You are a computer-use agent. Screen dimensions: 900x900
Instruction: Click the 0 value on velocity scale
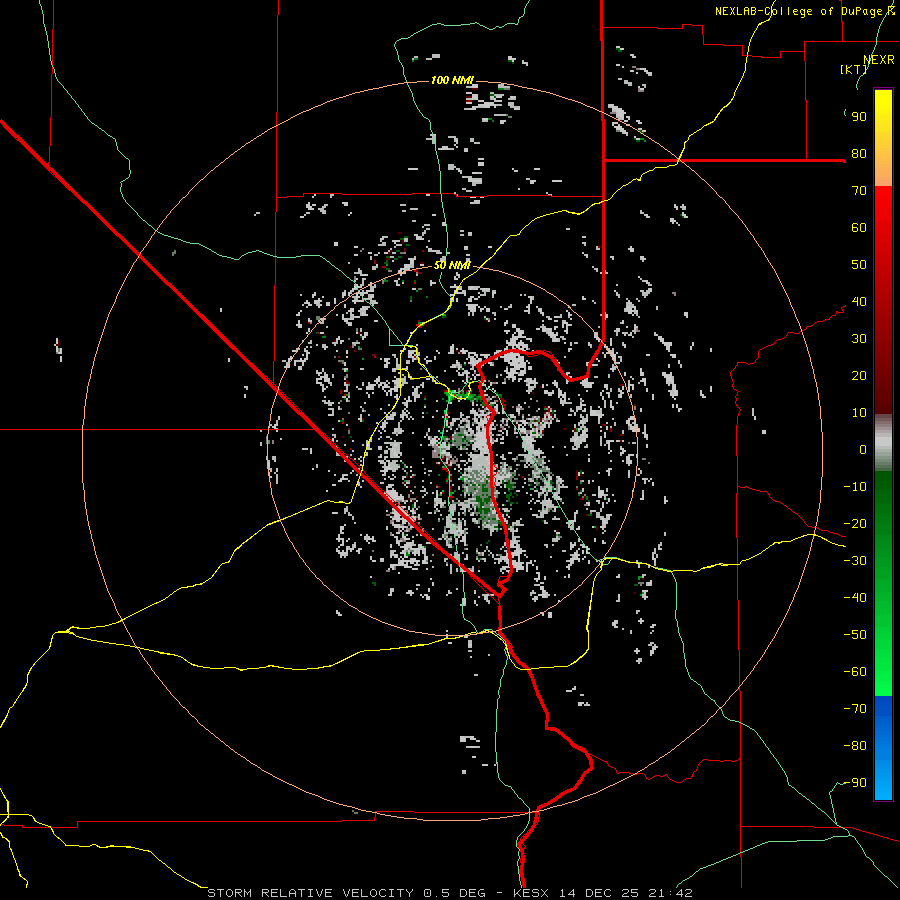[863, 450]
